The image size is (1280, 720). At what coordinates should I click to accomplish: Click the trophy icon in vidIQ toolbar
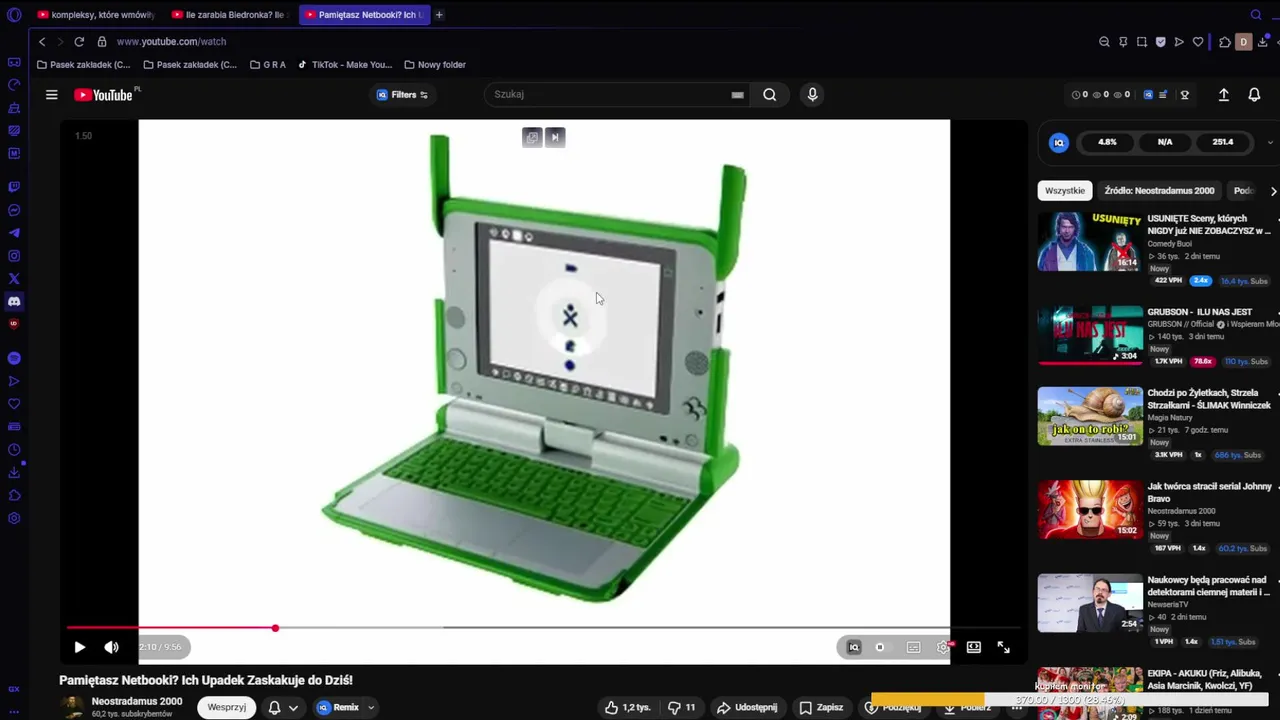(1185, 95)
